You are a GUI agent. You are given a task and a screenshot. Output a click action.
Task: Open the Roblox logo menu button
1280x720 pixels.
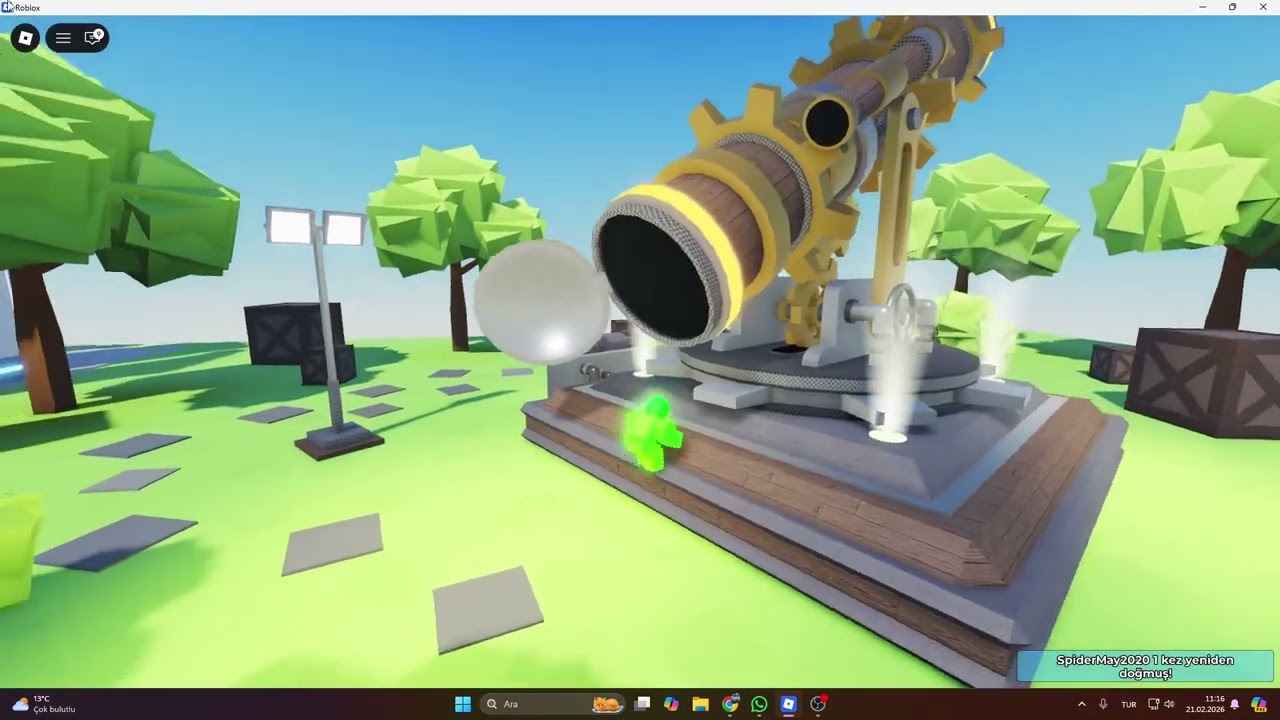[26, 39]
